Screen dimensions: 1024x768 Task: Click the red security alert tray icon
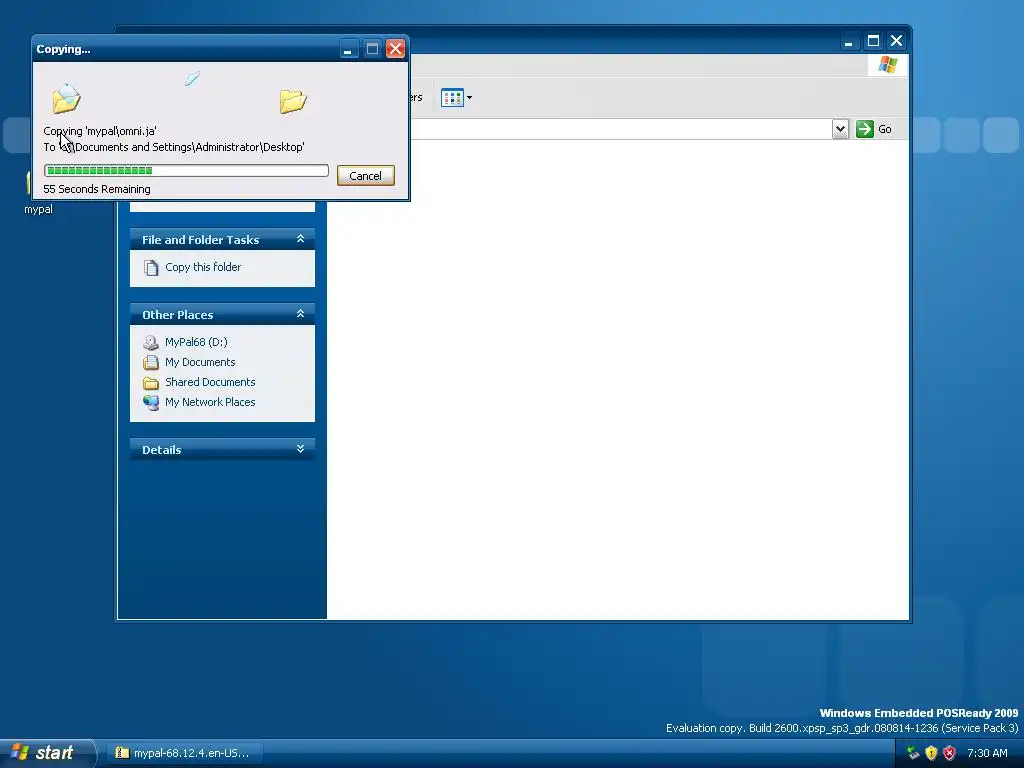[950, 753]
